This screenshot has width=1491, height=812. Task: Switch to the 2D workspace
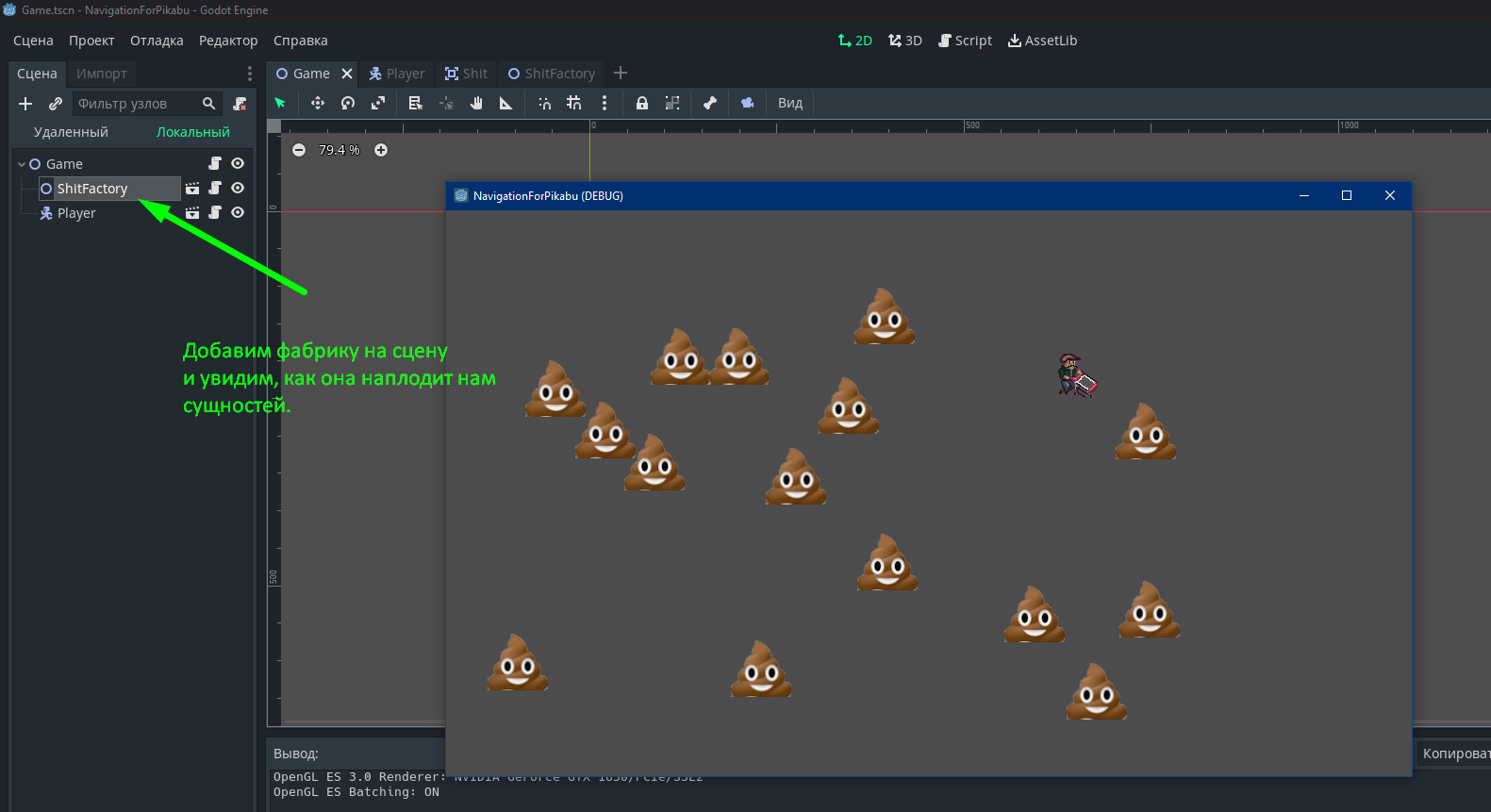point(855,41)
